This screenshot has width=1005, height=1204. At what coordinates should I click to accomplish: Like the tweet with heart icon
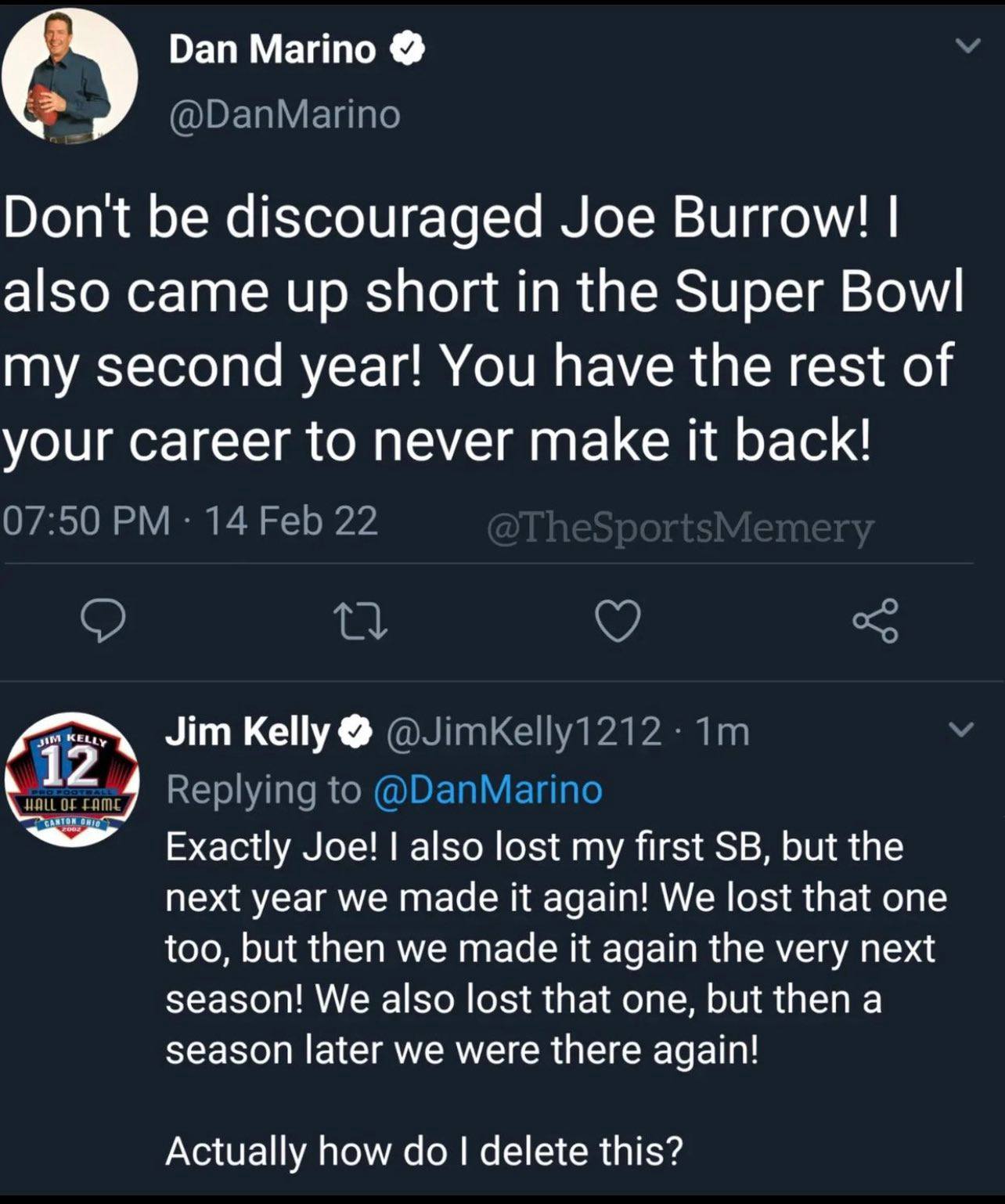point(618,621)
